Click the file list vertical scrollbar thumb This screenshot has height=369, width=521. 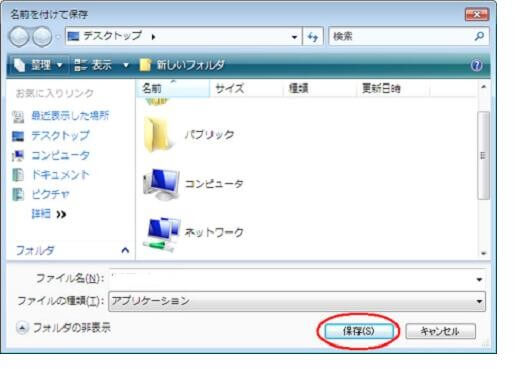483,156
